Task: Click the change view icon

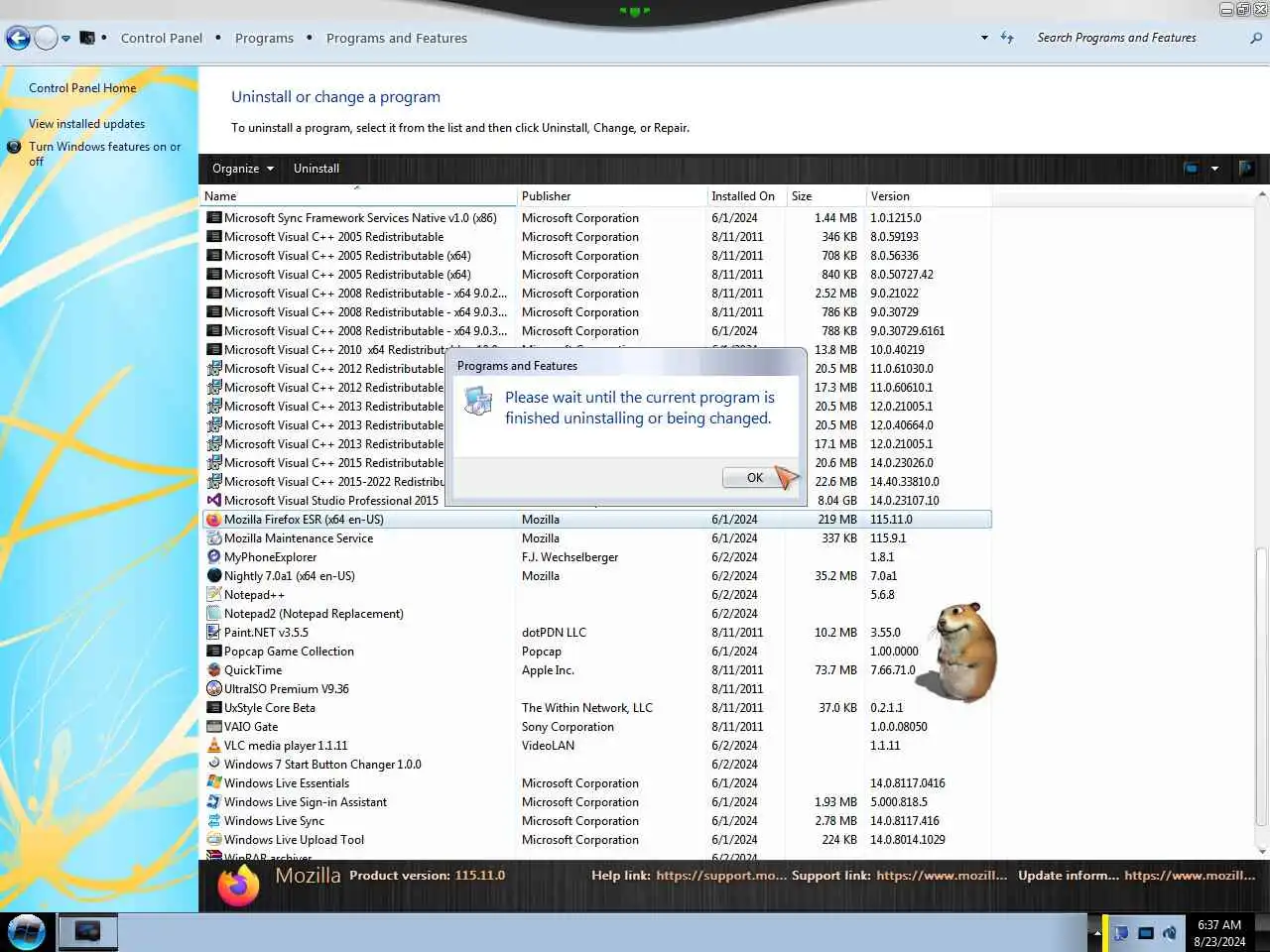Action: (x=1191, y=169)
